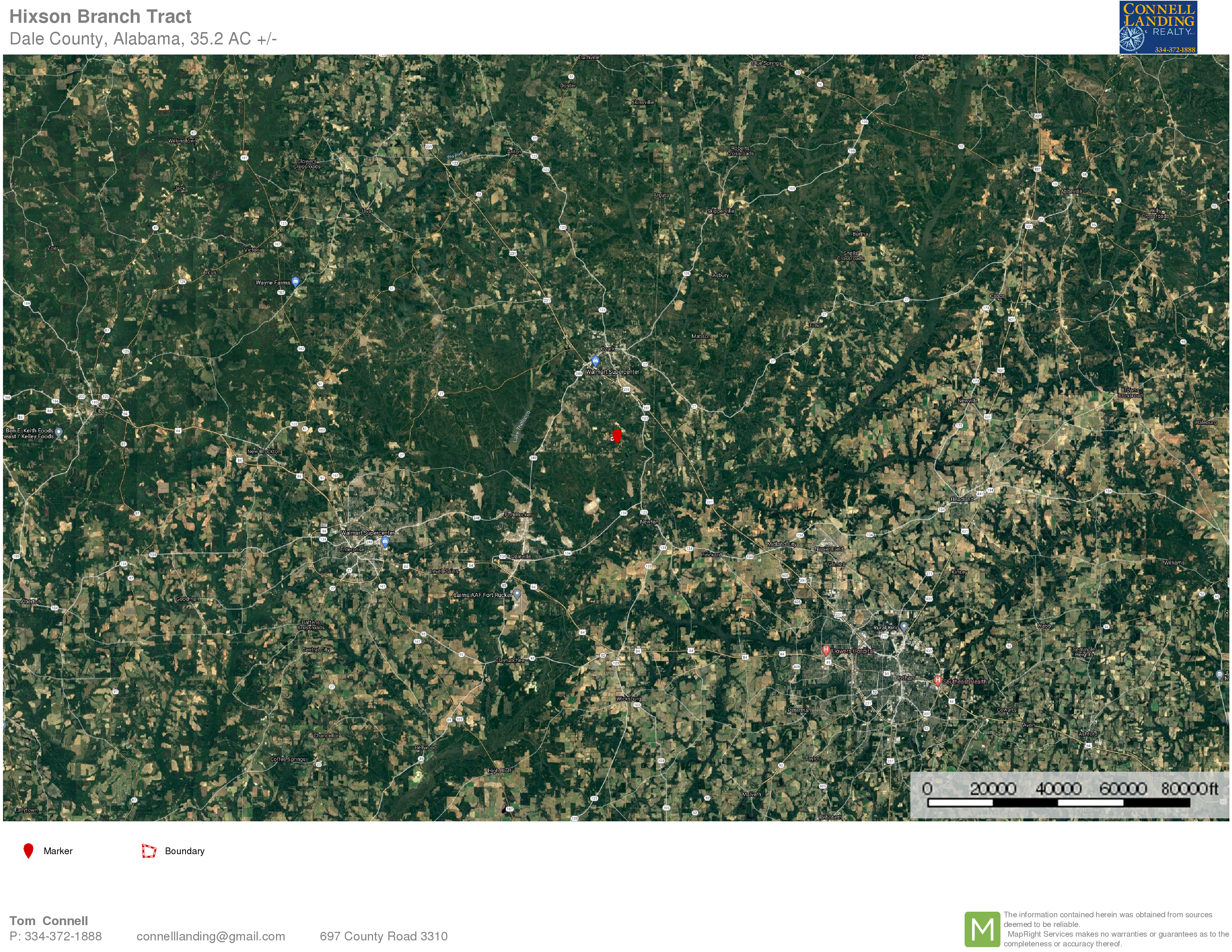Click the red property marker on the map
This screenshot has height=952, width=1232.
pos(617,436)
